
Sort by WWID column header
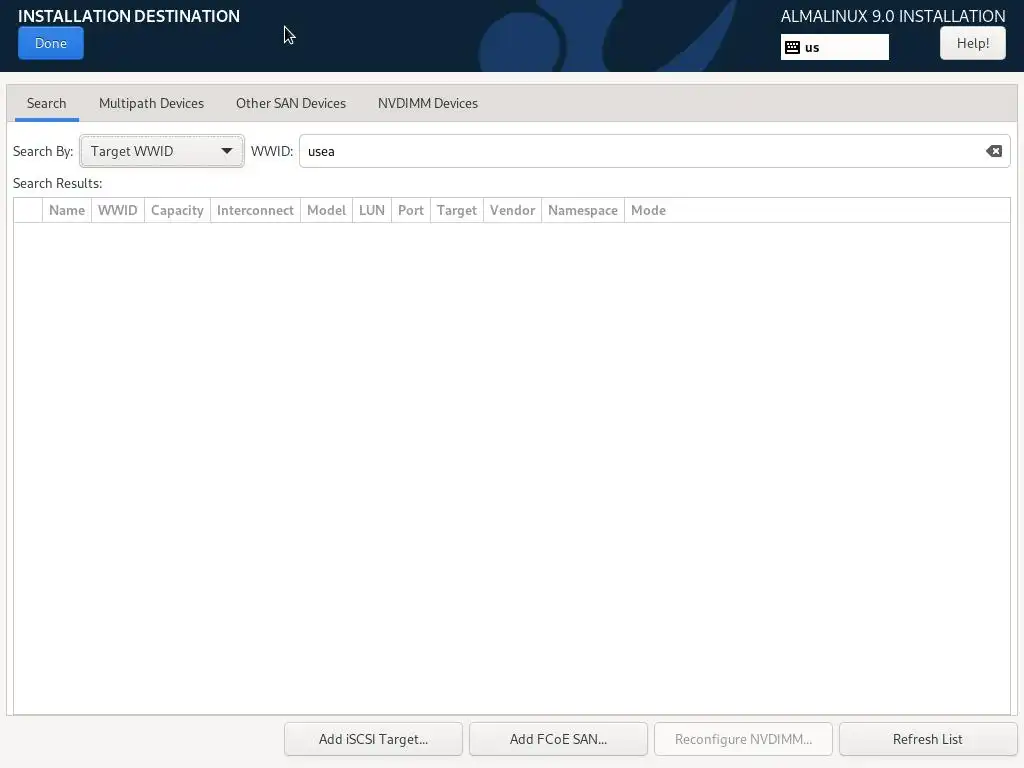pyautogui.click(x=118, y=210)
